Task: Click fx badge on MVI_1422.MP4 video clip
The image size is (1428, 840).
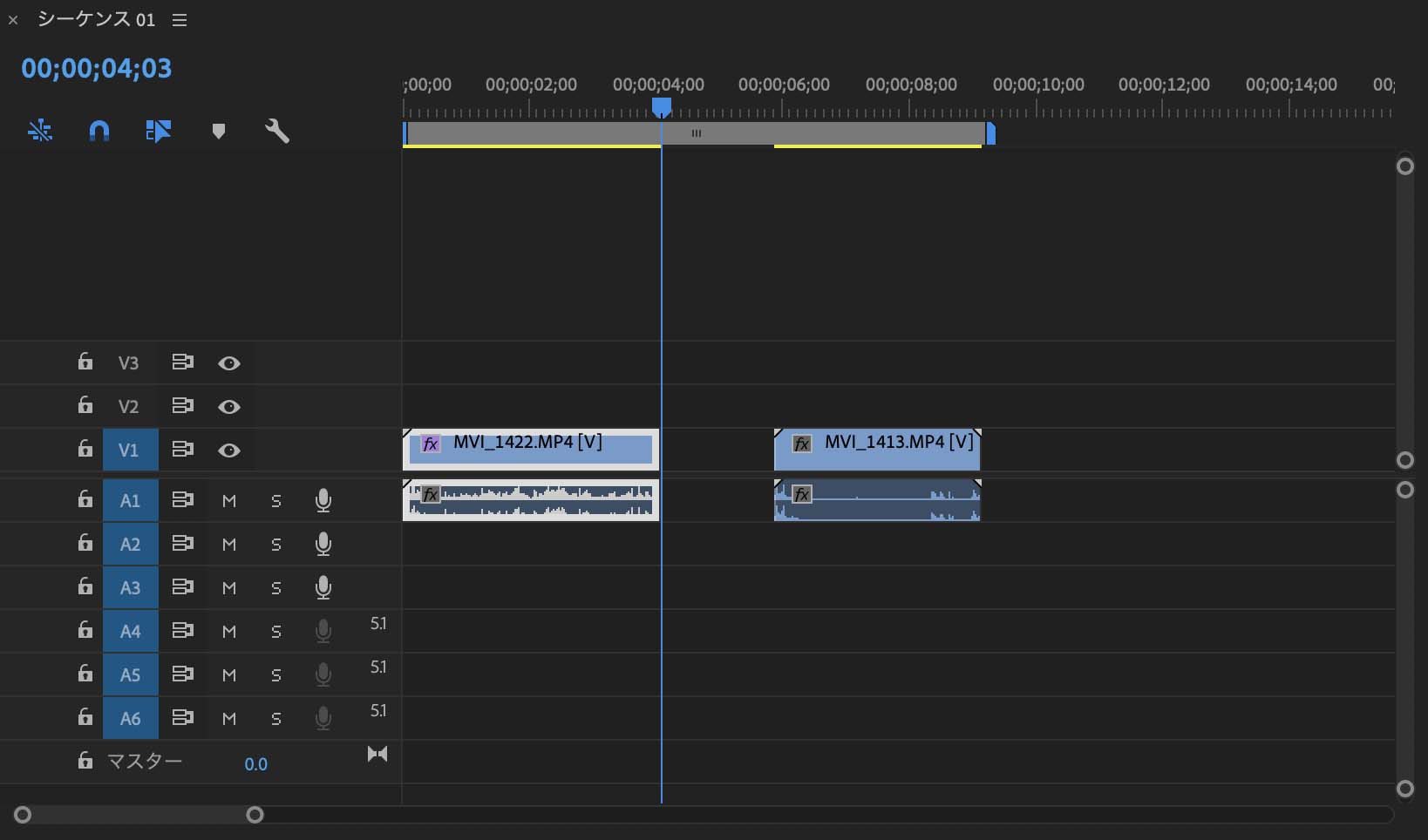Action: tap(431, 444)
